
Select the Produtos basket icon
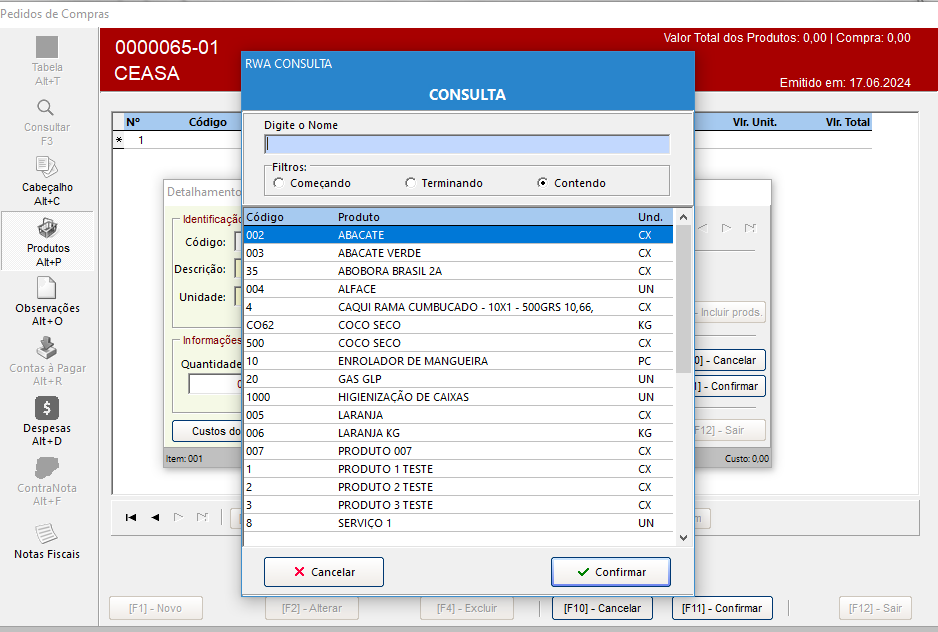tap(47, 228)
